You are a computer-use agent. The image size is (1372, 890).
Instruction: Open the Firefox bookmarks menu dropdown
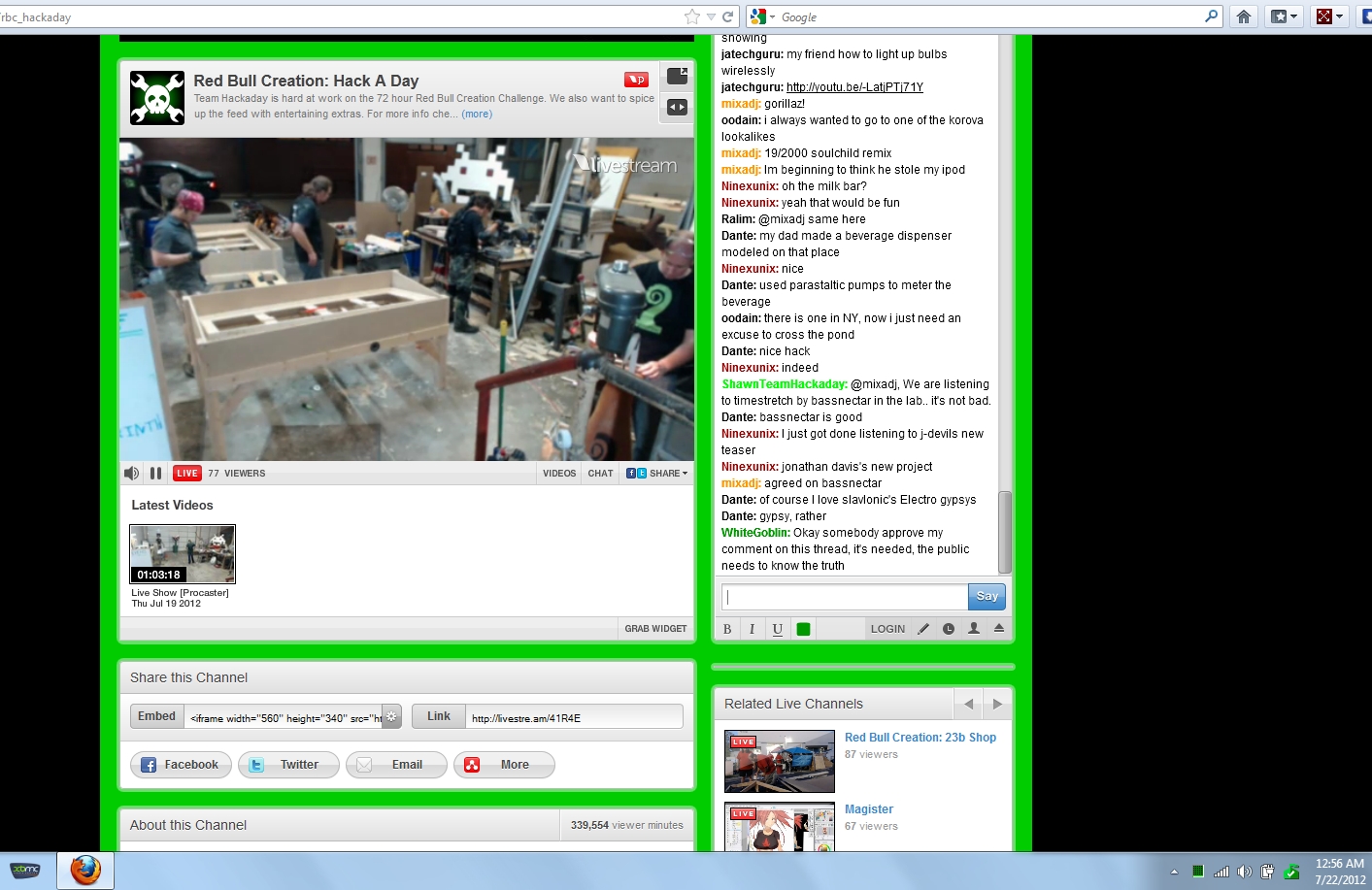pyautogui.click(x=1285, y=16)
